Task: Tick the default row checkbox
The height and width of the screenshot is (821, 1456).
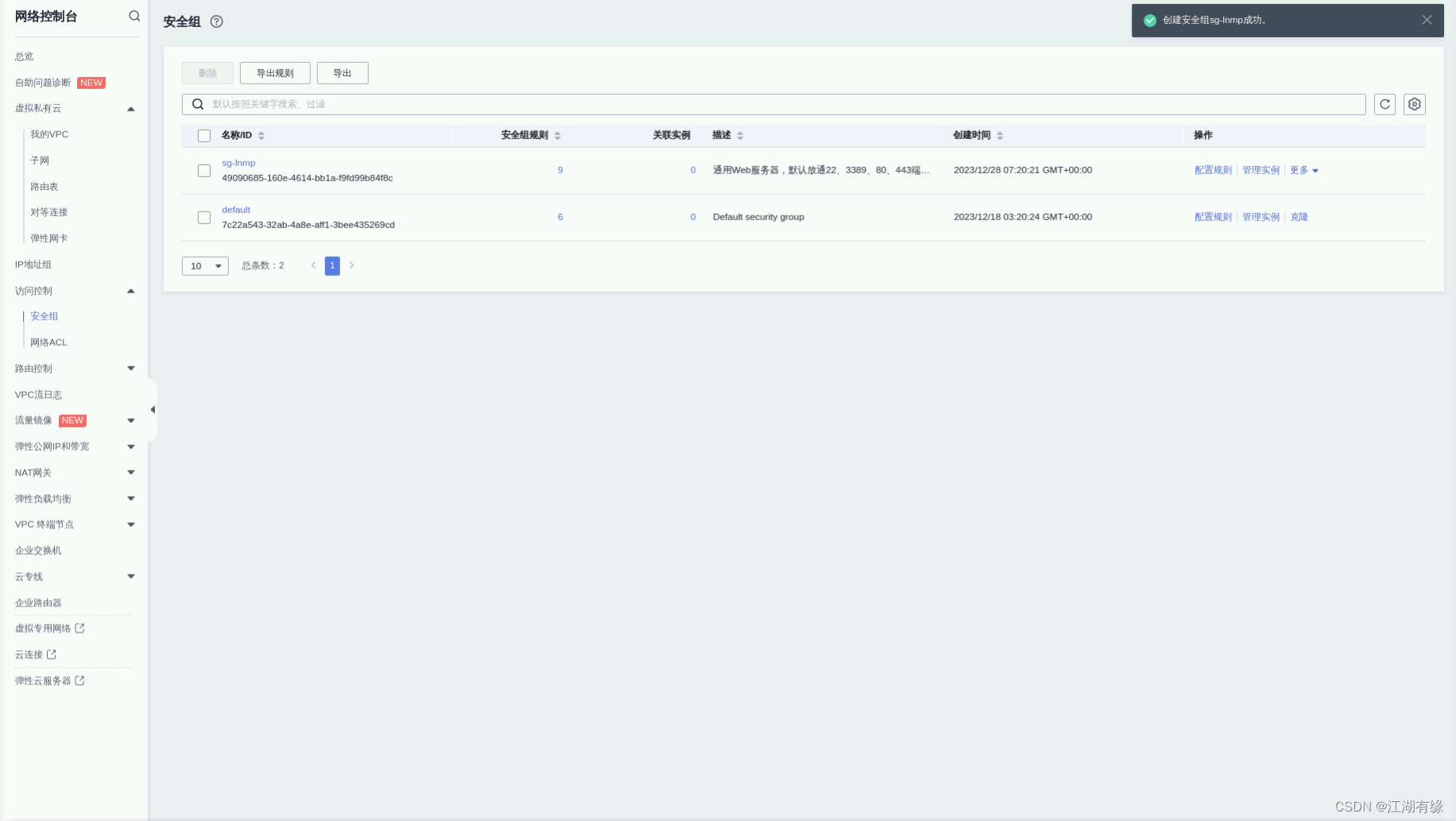Action: pos(204,218)
